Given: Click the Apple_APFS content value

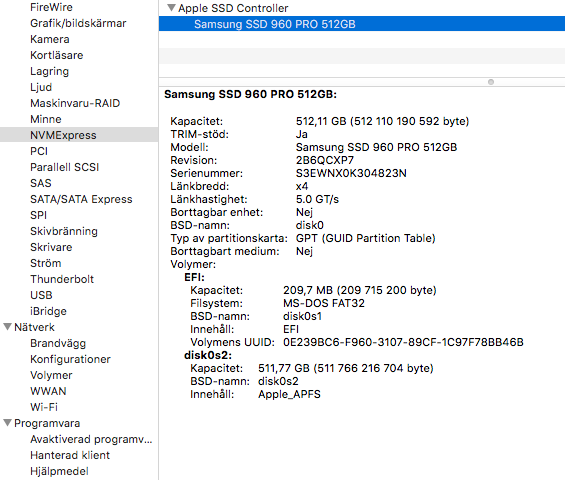Looking at the screenshot, I should coord(289,394).
